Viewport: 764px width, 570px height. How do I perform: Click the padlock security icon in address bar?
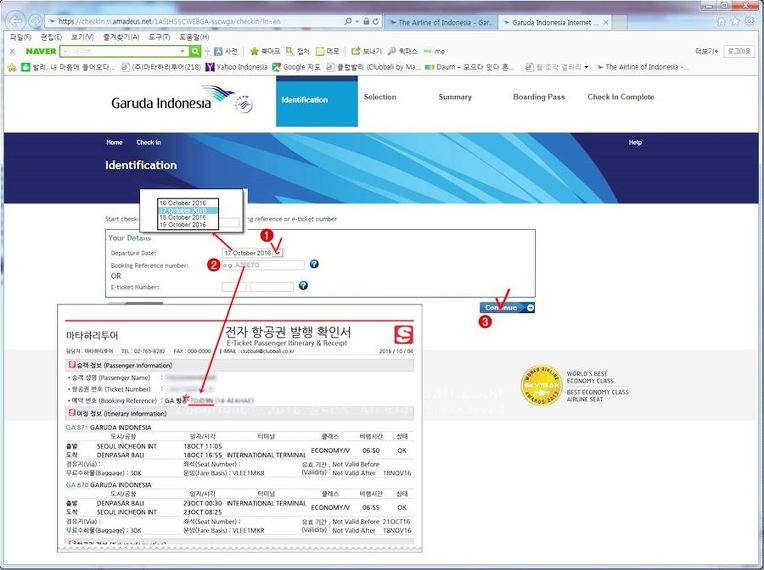(366, 21)
